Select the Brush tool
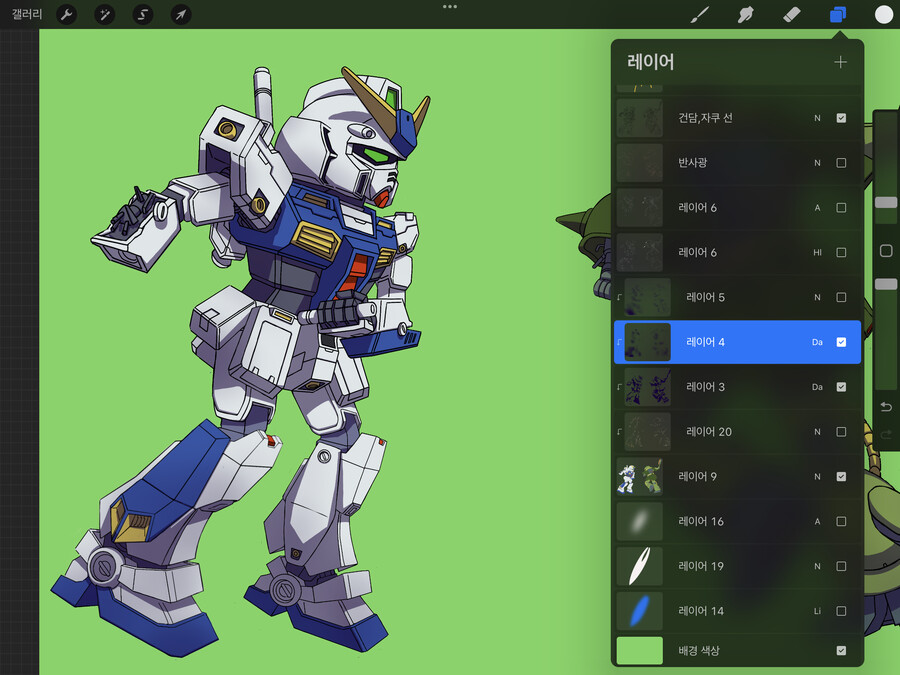Viewport: 900px width, 675px height. coord(699,14)
